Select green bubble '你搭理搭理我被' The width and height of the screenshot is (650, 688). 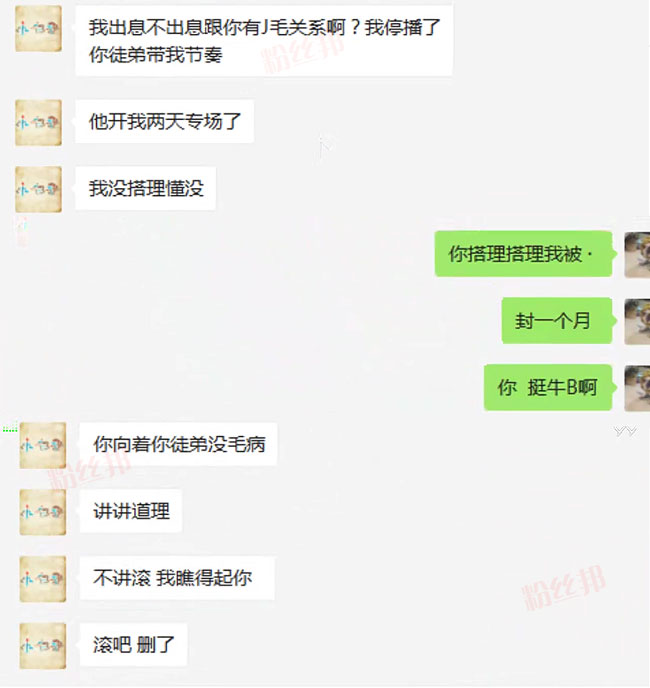pos(524,254)
